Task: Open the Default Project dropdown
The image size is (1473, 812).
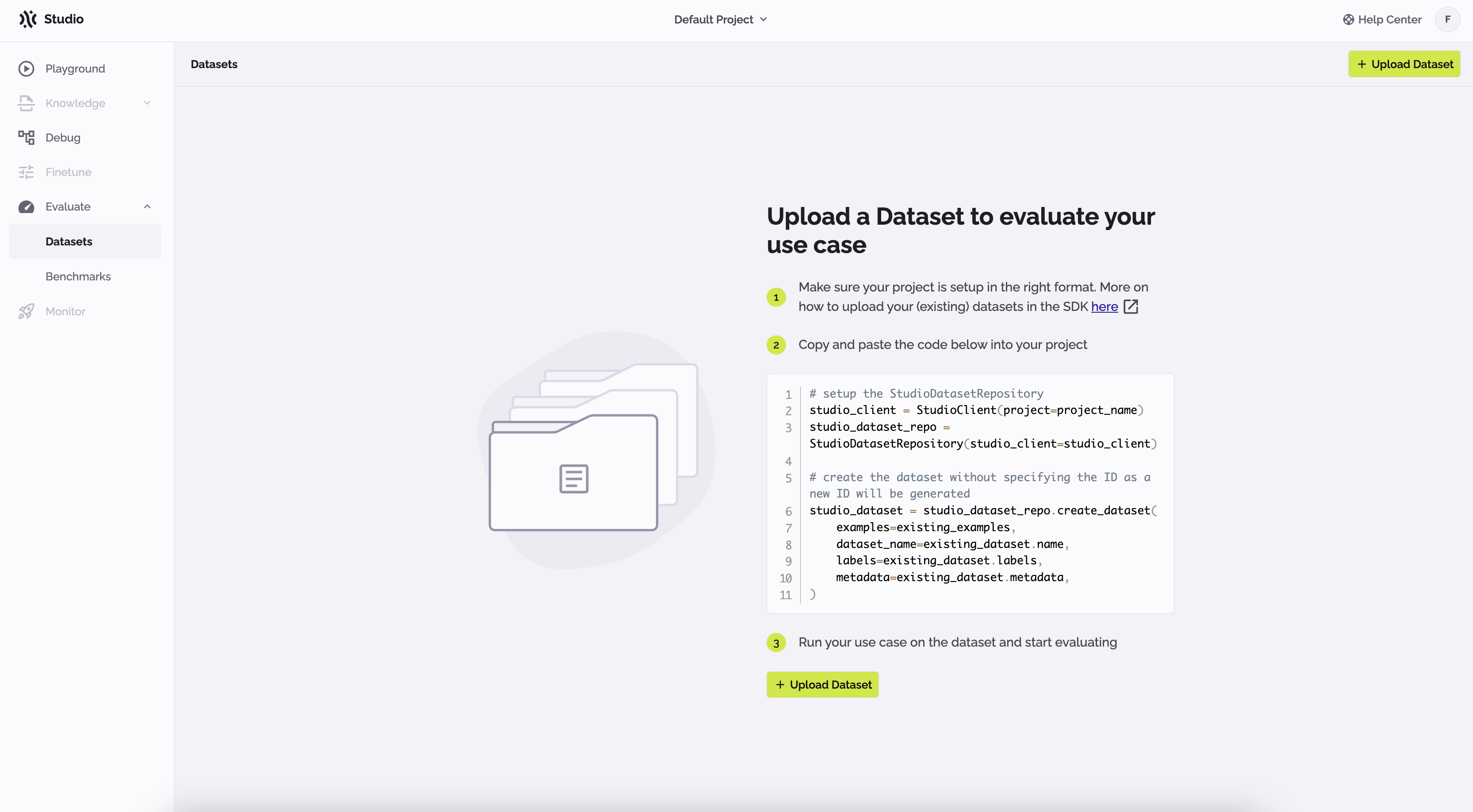Action: (719, 19)
